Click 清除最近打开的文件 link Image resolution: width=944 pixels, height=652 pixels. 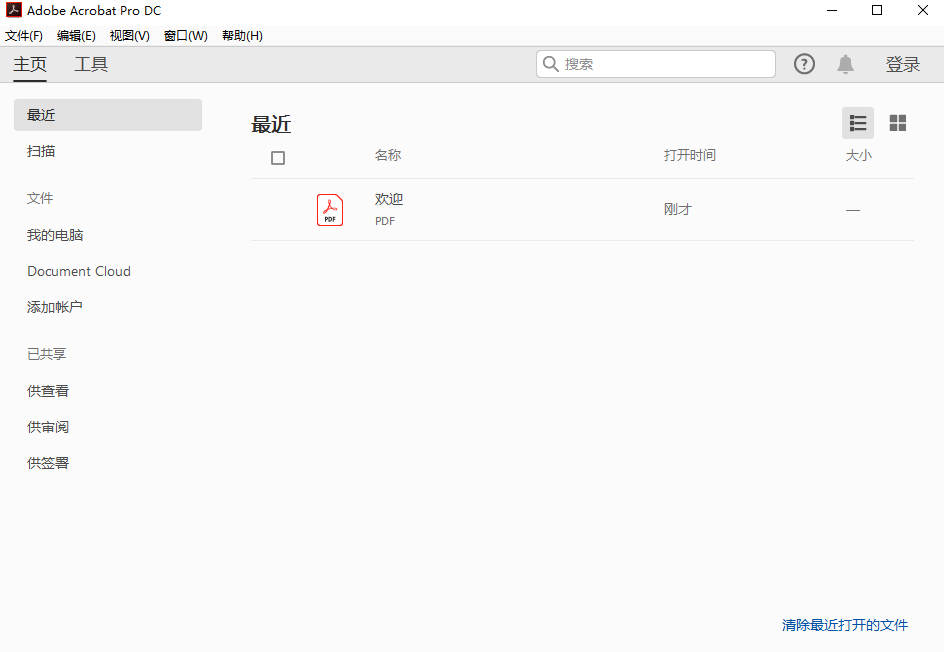(845, 625)
